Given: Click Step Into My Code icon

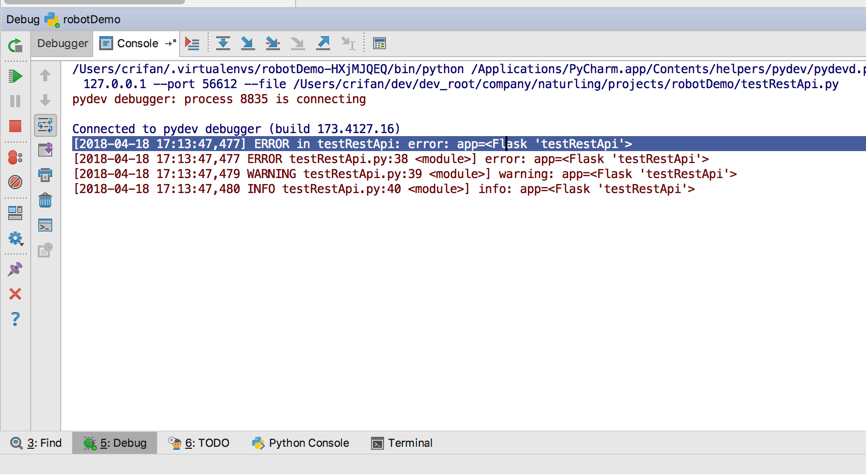Looking at the screenshot, I should [x=273, y=43].
